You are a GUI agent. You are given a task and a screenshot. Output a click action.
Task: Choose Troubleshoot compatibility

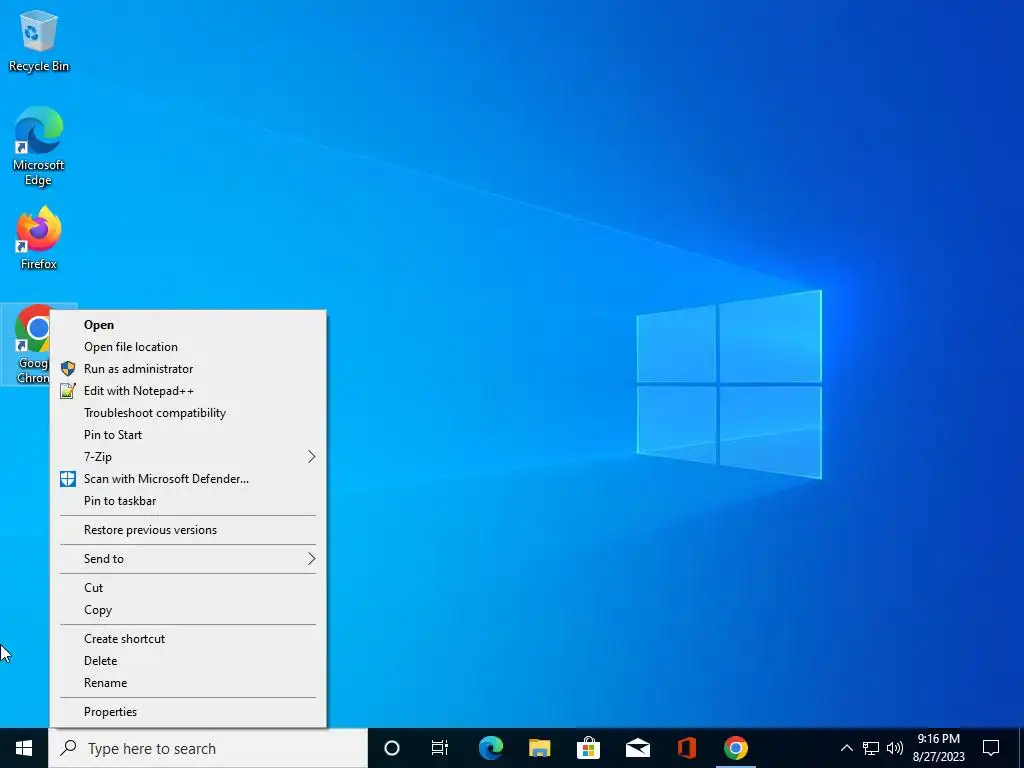(188, 413)
